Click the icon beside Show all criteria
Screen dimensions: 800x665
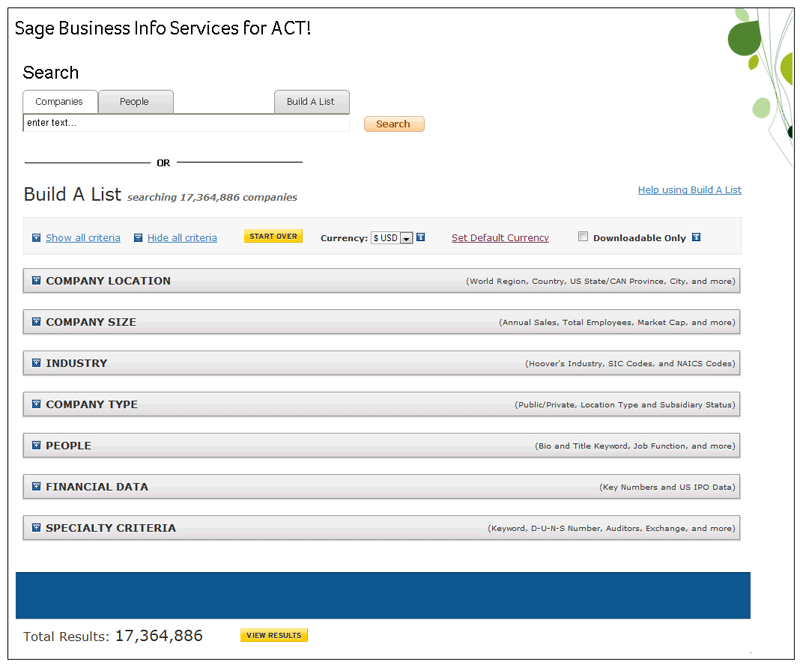pos(37,238)
